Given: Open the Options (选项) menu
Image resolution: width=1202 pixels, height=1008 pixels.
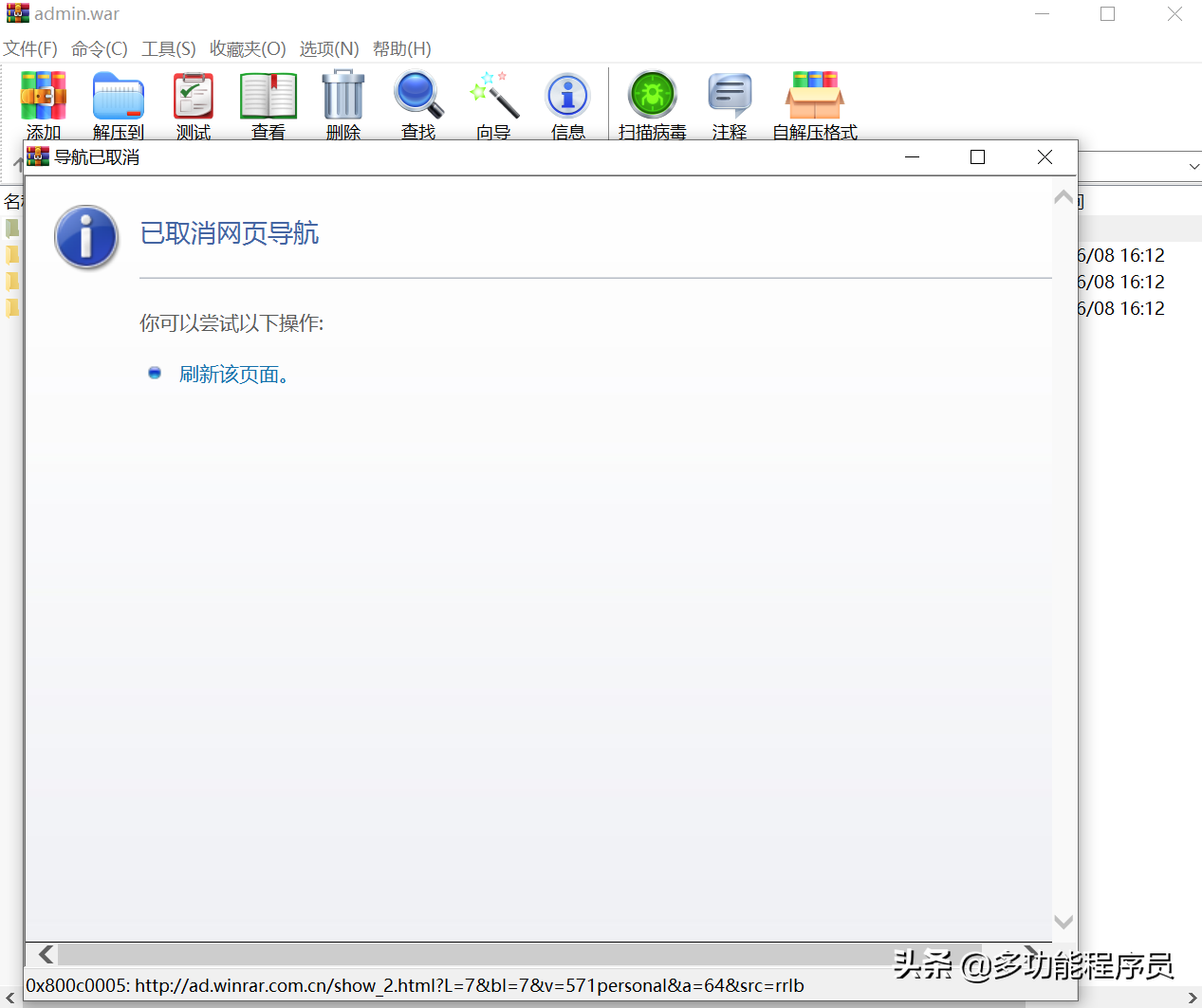Looking at the screenshot, I should pos(329,48).
